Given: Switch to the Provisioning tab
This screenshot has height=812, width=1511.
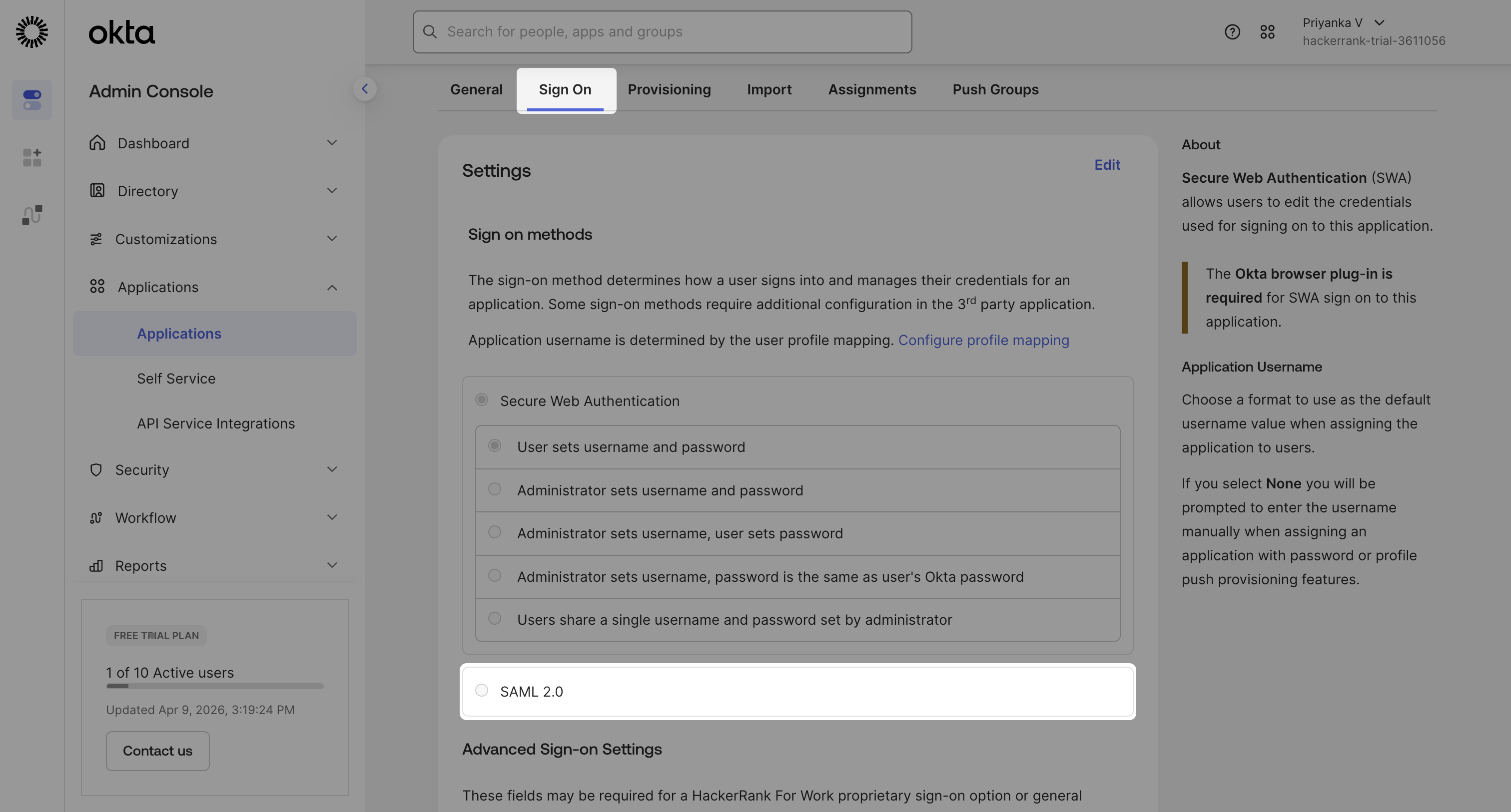Looking at the screenshot, I should coord(669,90).
